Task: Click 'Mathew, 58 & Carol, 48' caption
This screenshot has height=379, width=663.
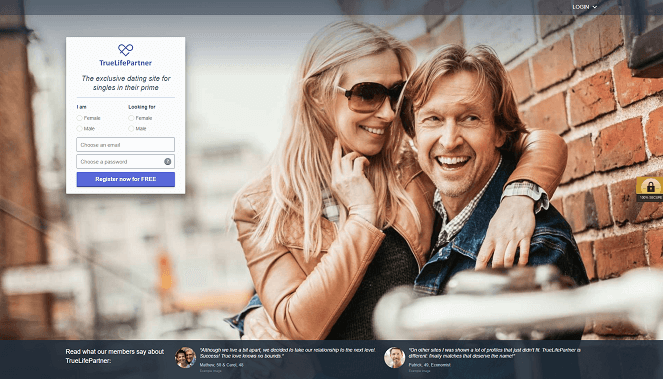Action: pos(222,365)
